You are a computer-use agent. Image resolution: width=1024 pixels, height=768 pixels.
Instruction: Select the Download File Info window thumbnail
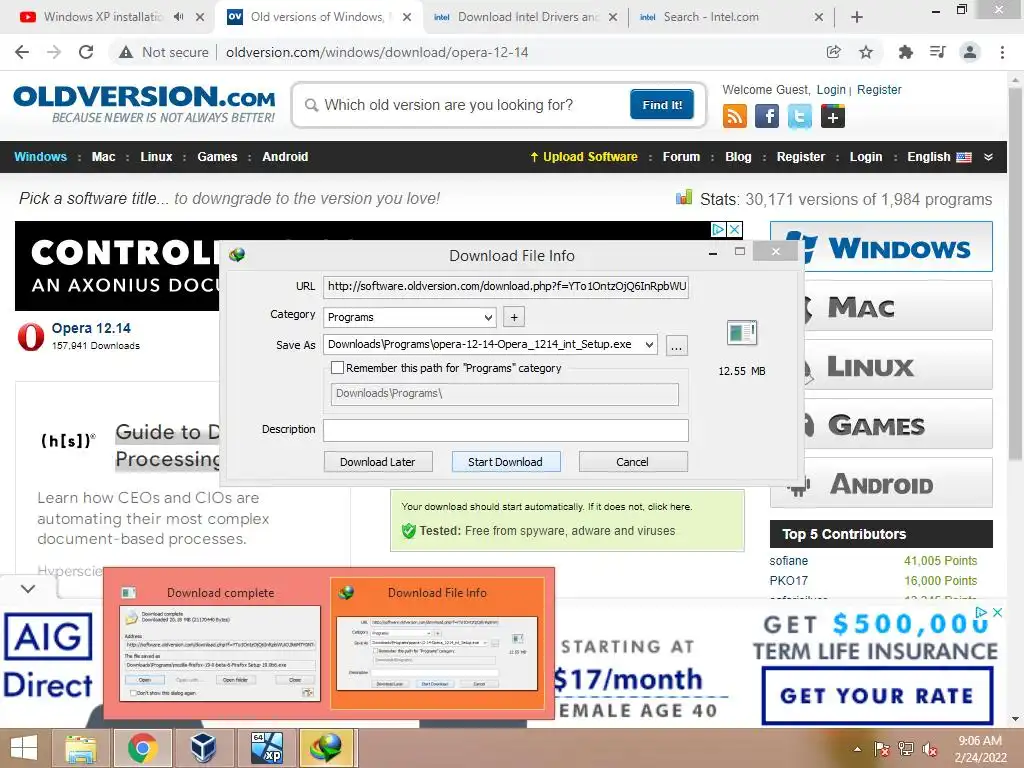pyautogui.click(x=438, y=643)
